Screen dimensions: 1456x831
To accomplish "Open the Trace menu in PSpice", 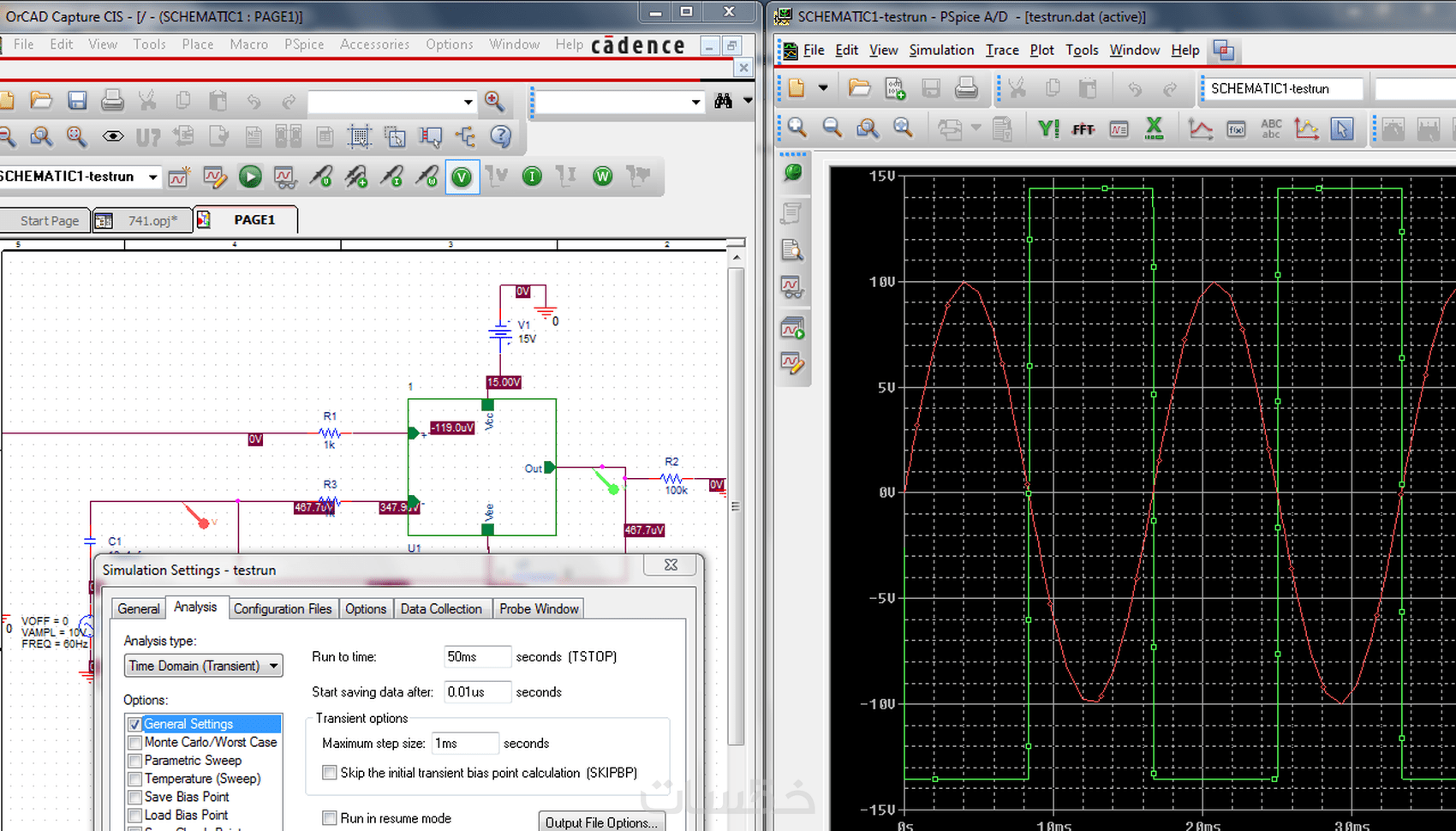I will click(1001, 50).
